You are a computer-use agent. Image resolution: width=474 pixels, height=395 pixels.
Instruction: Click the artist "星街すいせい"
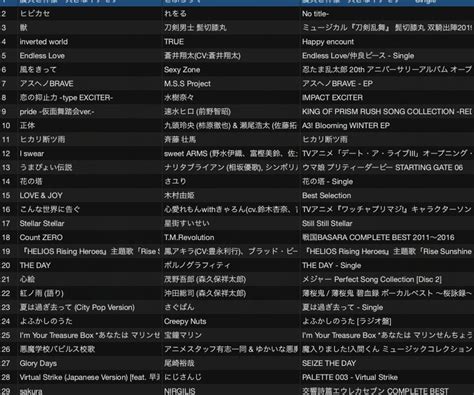click(187, 223)
